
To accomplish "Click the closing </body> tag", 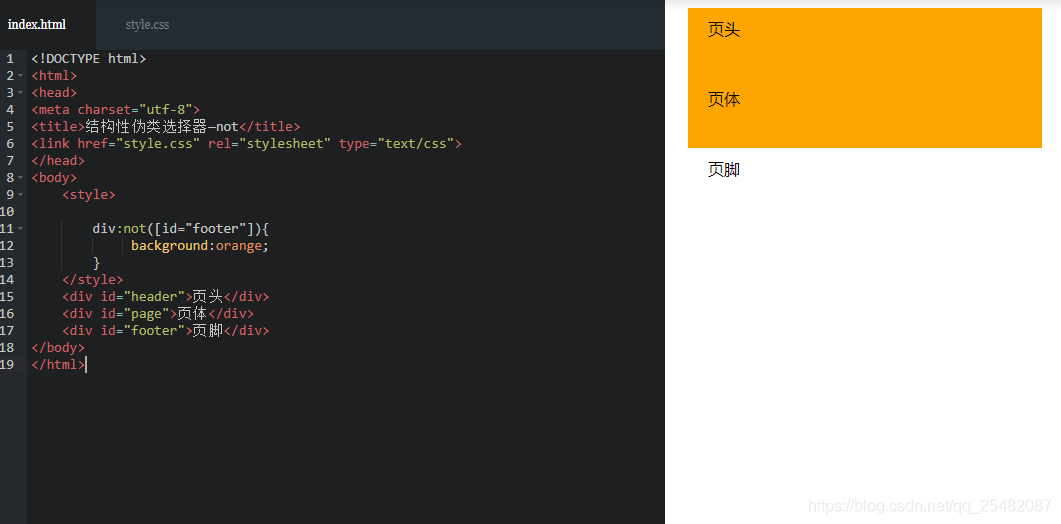I will 58,347.
